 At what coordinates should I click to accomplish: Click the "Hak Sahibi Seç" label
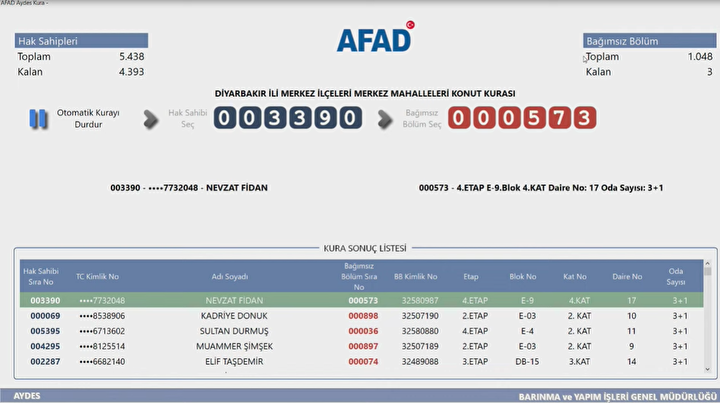tap(187, 119)
